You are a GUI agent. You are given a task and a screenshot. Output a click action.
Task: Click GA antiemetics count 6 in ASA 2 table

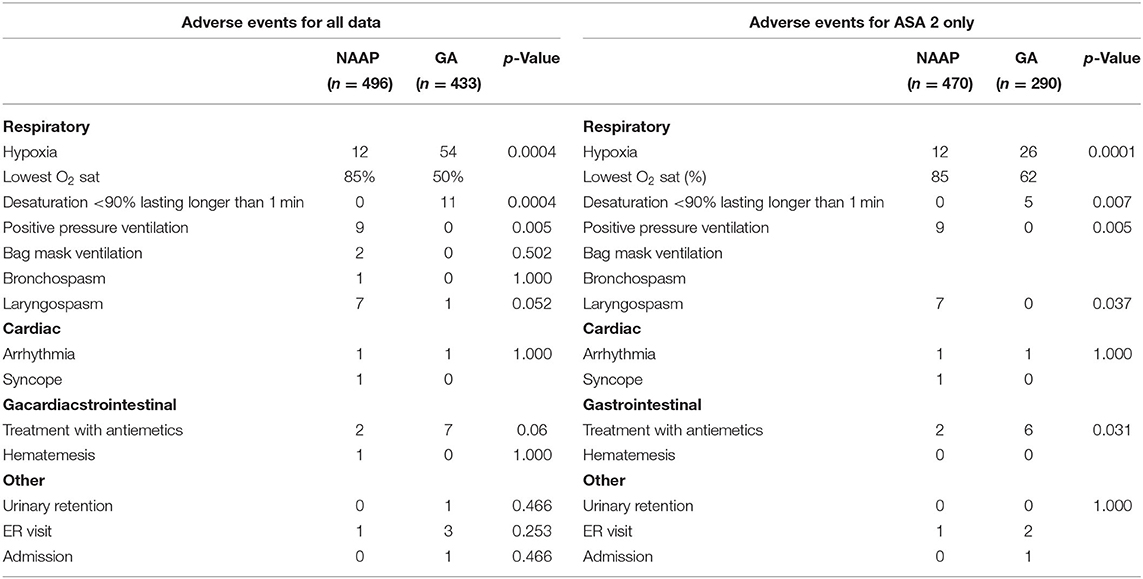tap(1029, 430)
